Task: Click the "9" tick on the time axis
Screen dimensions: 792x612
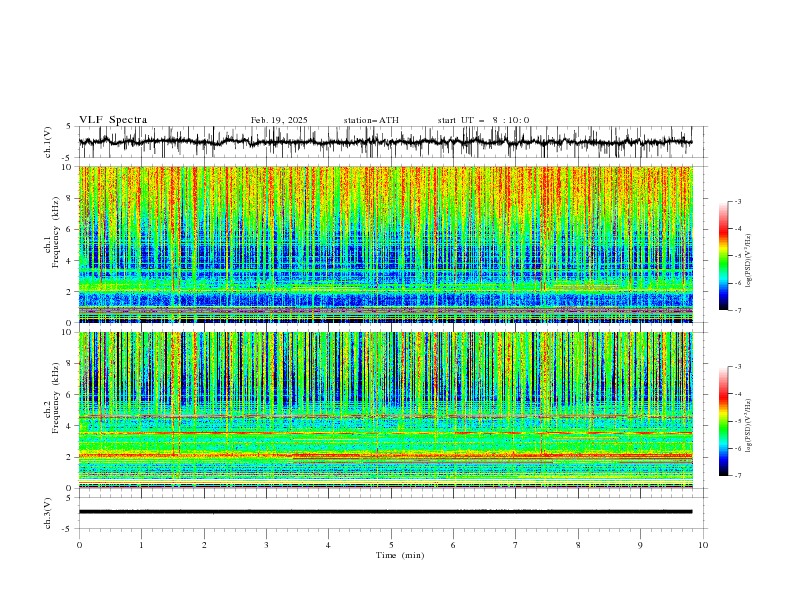Action: (640, 545)
